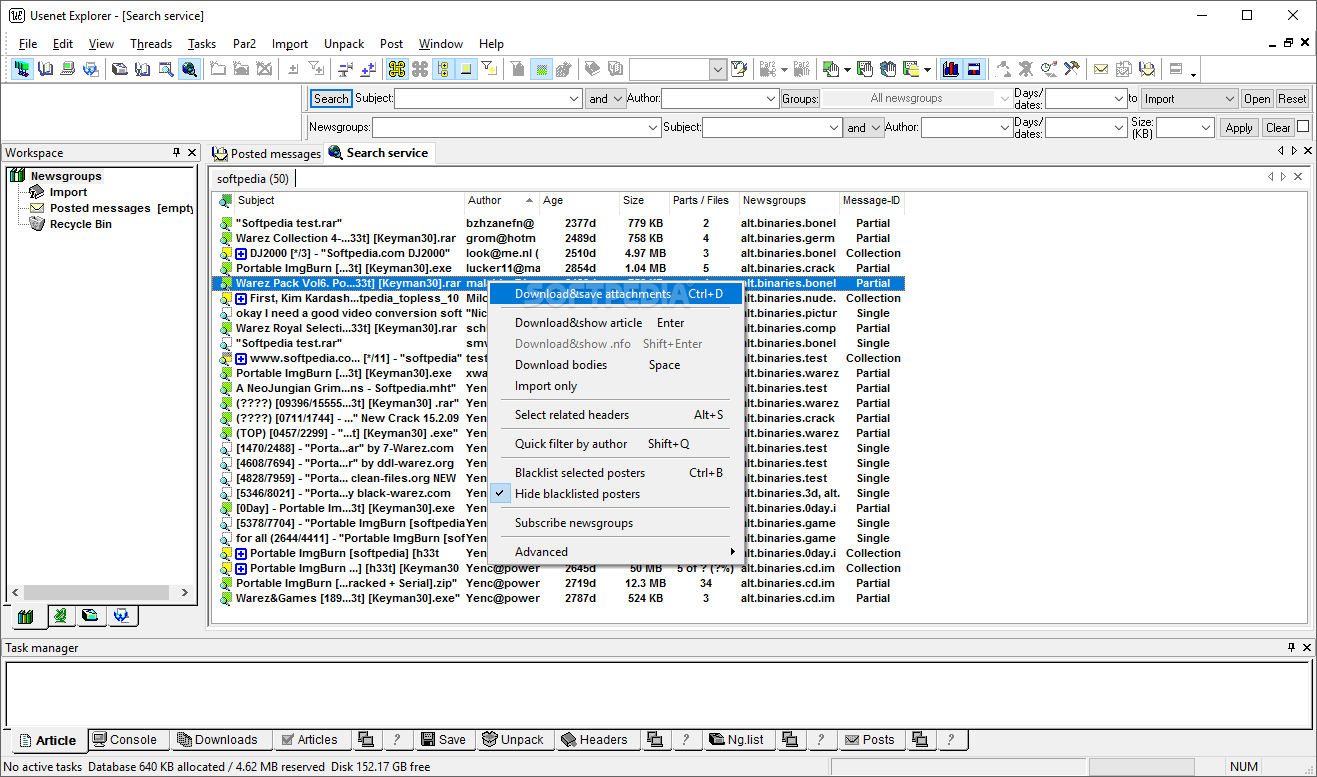Toggle the highlighted yellow tree-structure toolbar button
1317x777 pixels.
click(x=443, y=69)
